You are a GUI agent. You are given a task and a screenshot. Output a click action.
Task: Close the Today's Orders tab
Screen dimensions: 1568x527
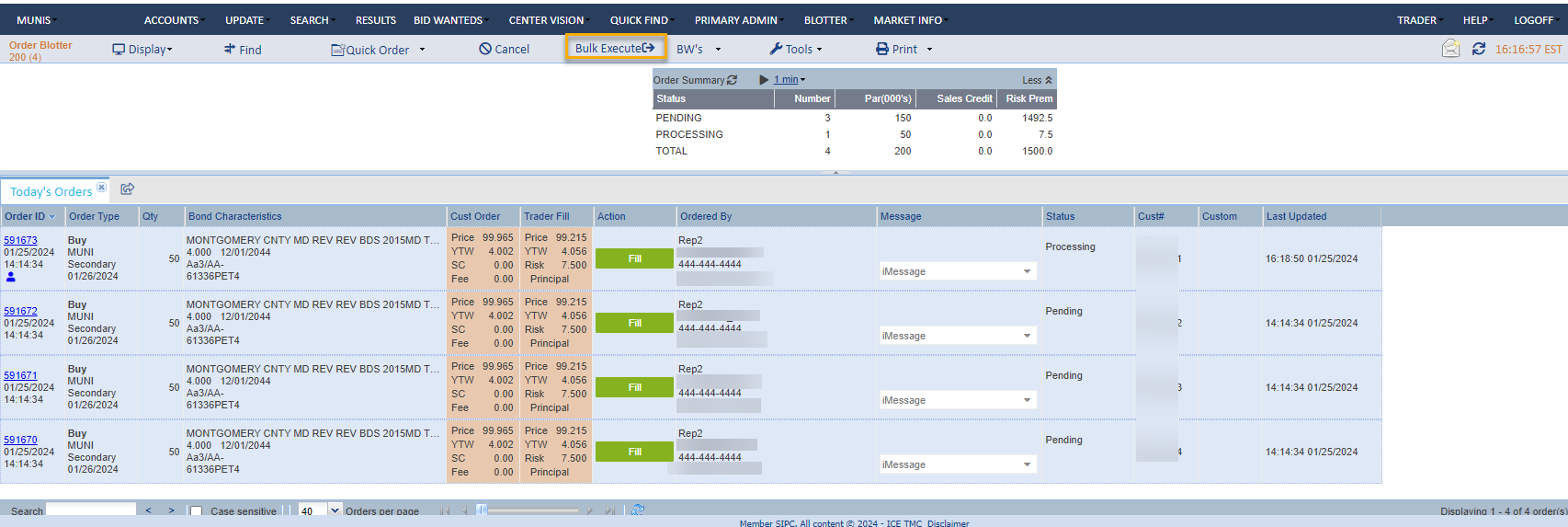101,188
